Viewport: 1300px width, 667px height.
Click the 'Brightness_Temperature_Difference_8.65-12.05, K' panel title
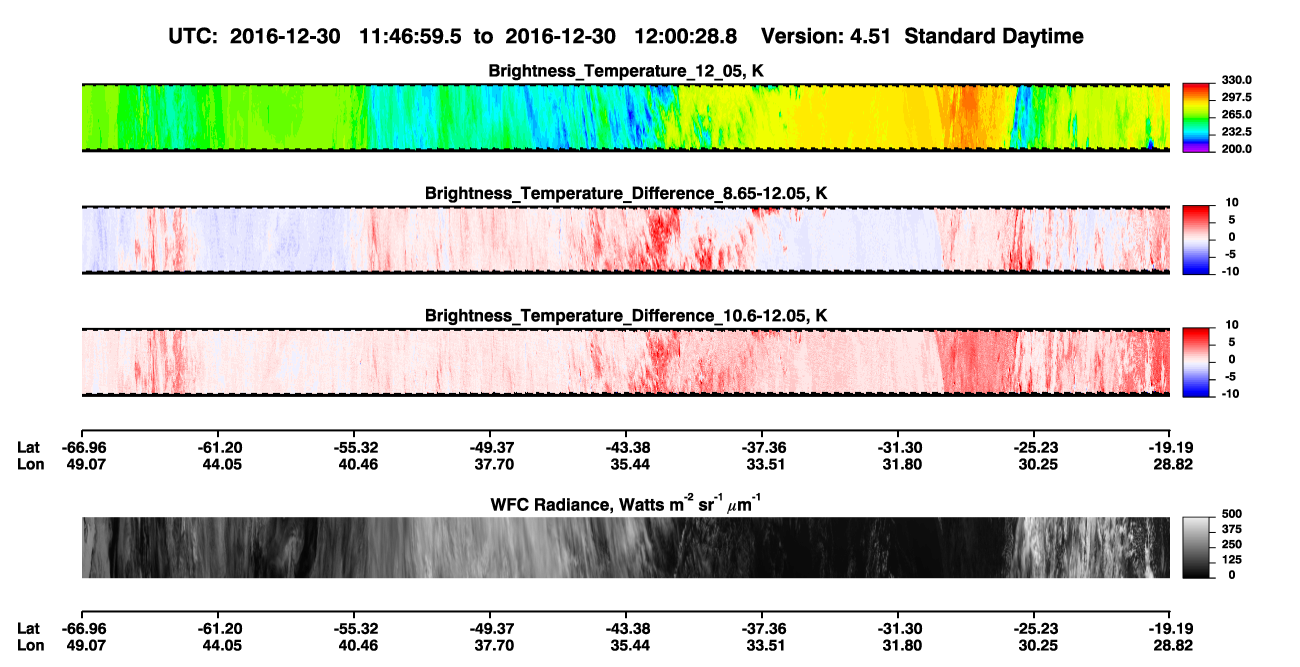[626, 192]
